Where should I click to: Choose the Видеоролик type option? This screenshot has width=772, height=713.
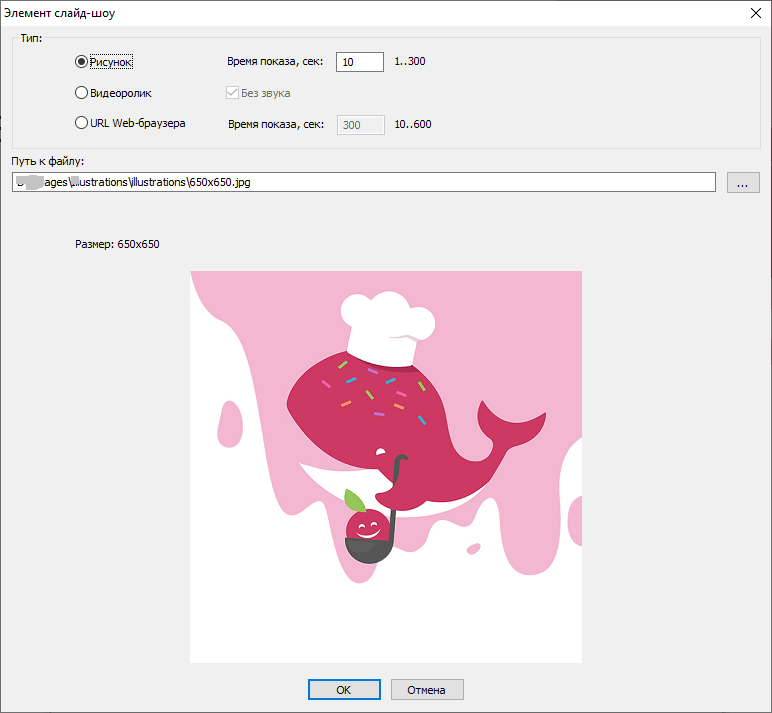pos(82,93)
